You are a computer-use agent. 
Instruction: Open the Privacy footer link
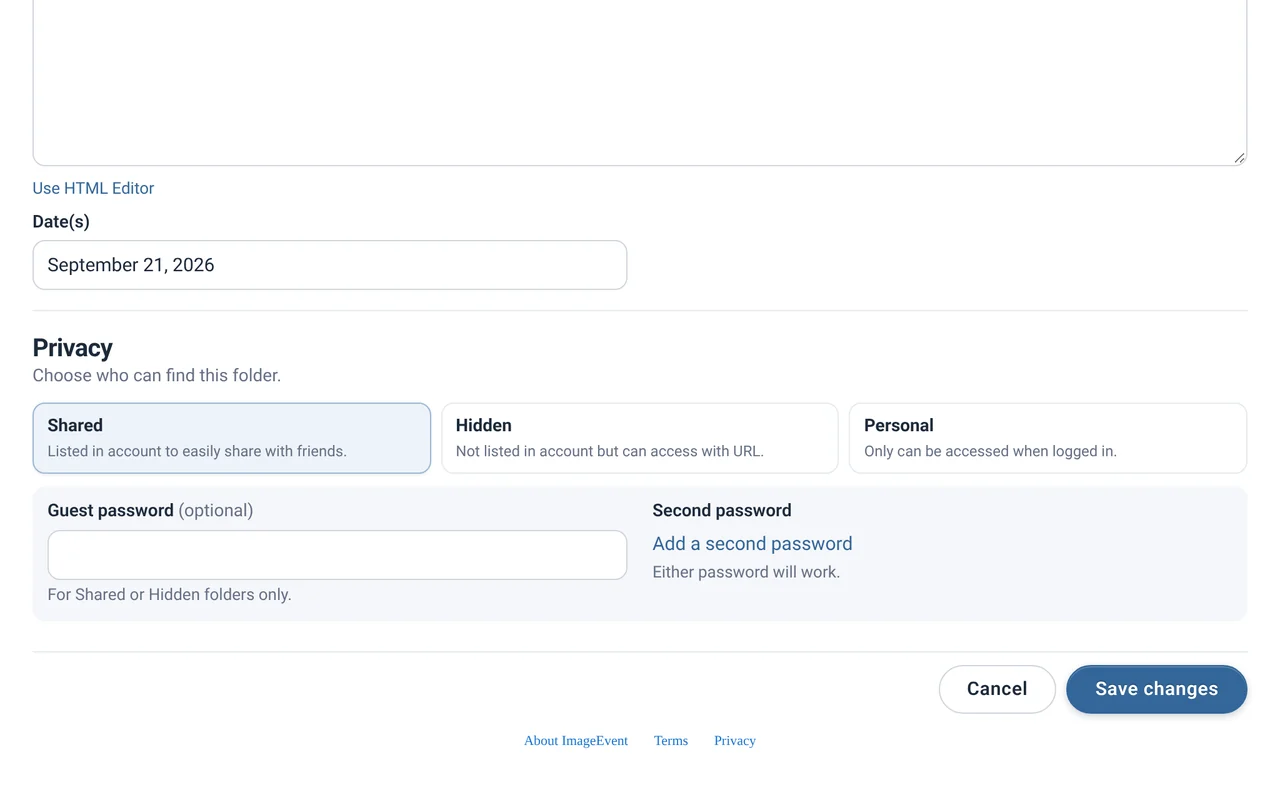(735, 741)
